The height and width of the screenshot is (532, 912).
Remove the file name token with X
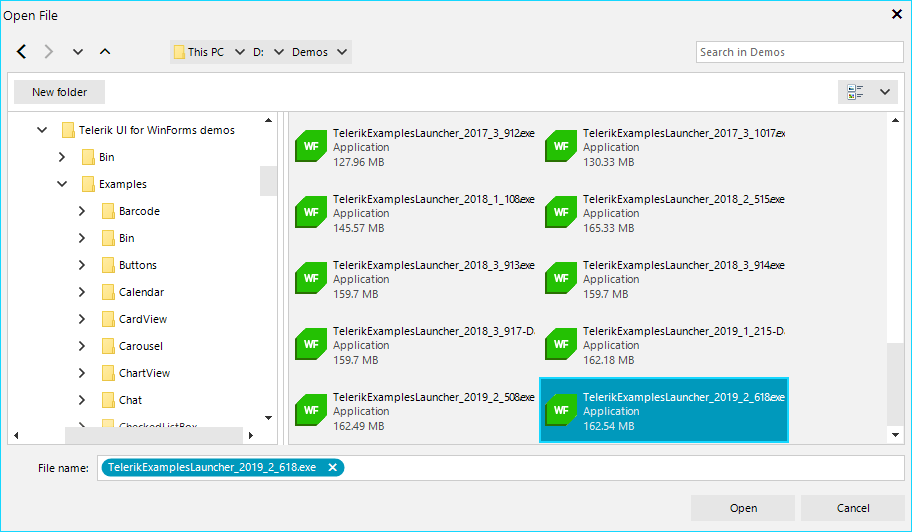[x=332, y=467]
